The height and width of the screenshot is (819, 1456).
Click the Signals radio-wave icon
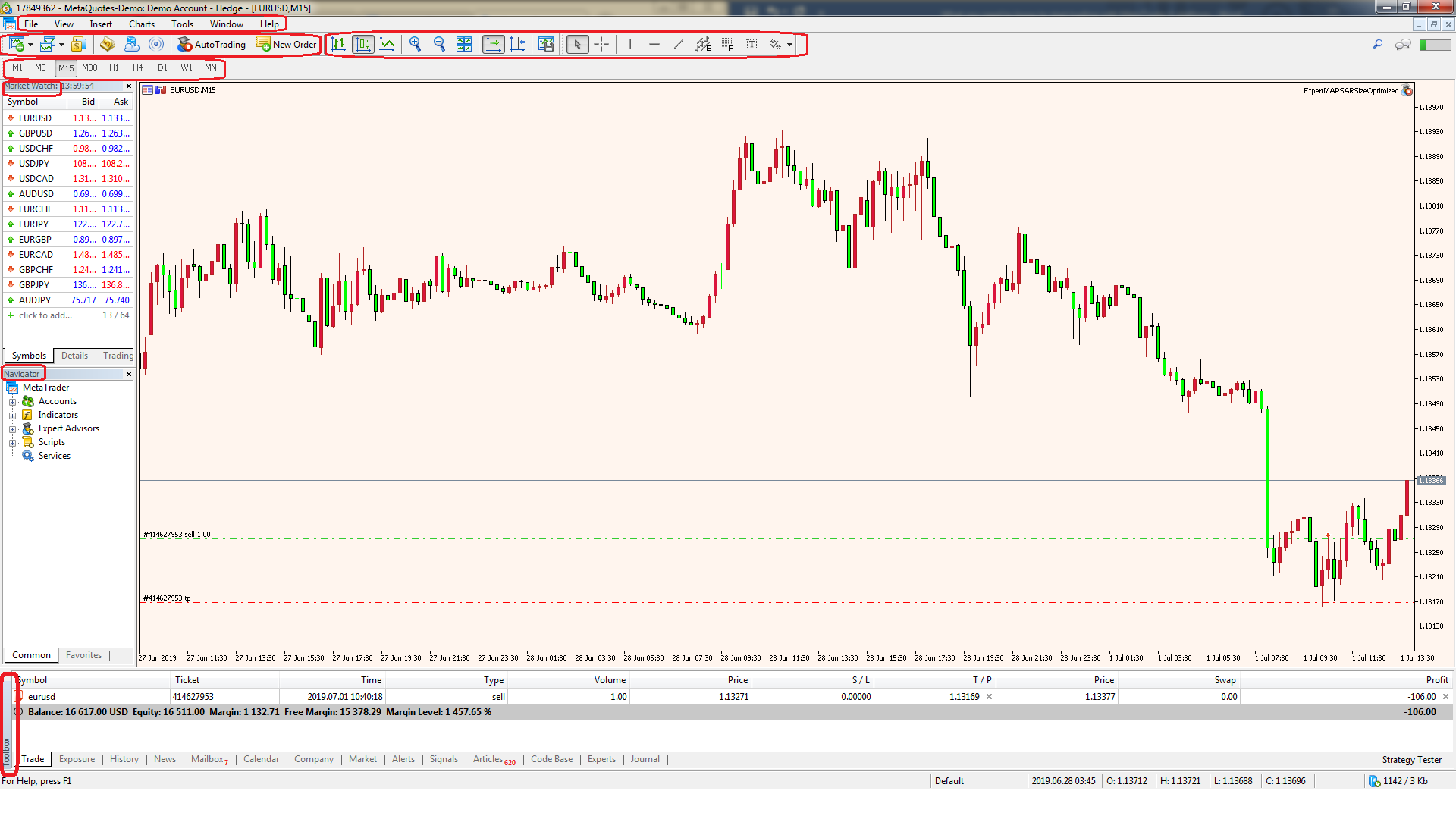click(156, 45)
